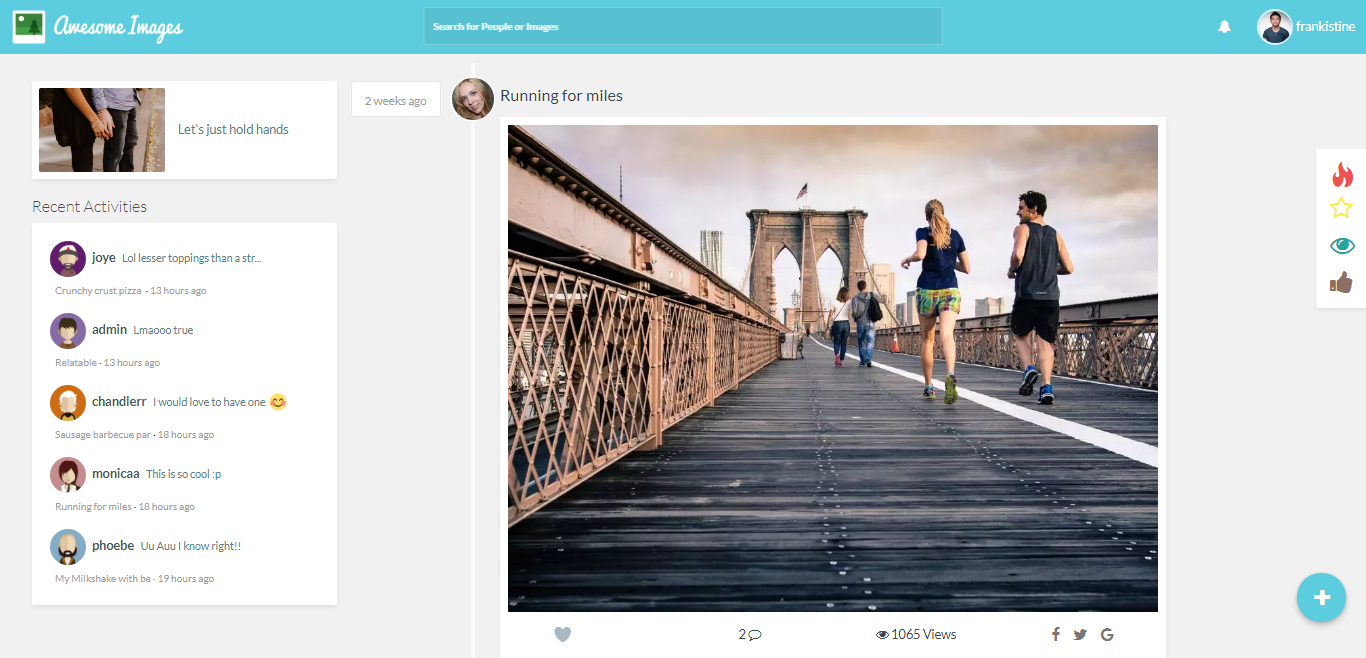This screenshot has width=1366, height=658.
Task: Click phoebe's avatar in Recent Activities
Action: 68,547
